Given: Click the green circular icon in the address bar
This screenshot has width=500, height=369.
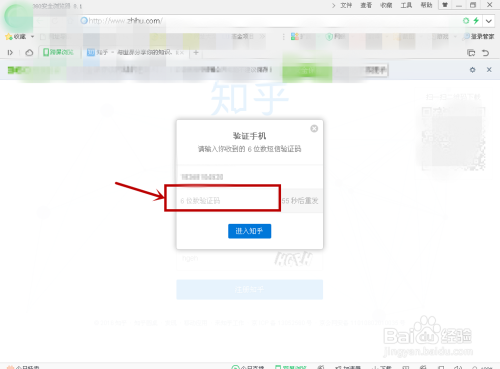Looking at the screenshot, I should (466, 21).
